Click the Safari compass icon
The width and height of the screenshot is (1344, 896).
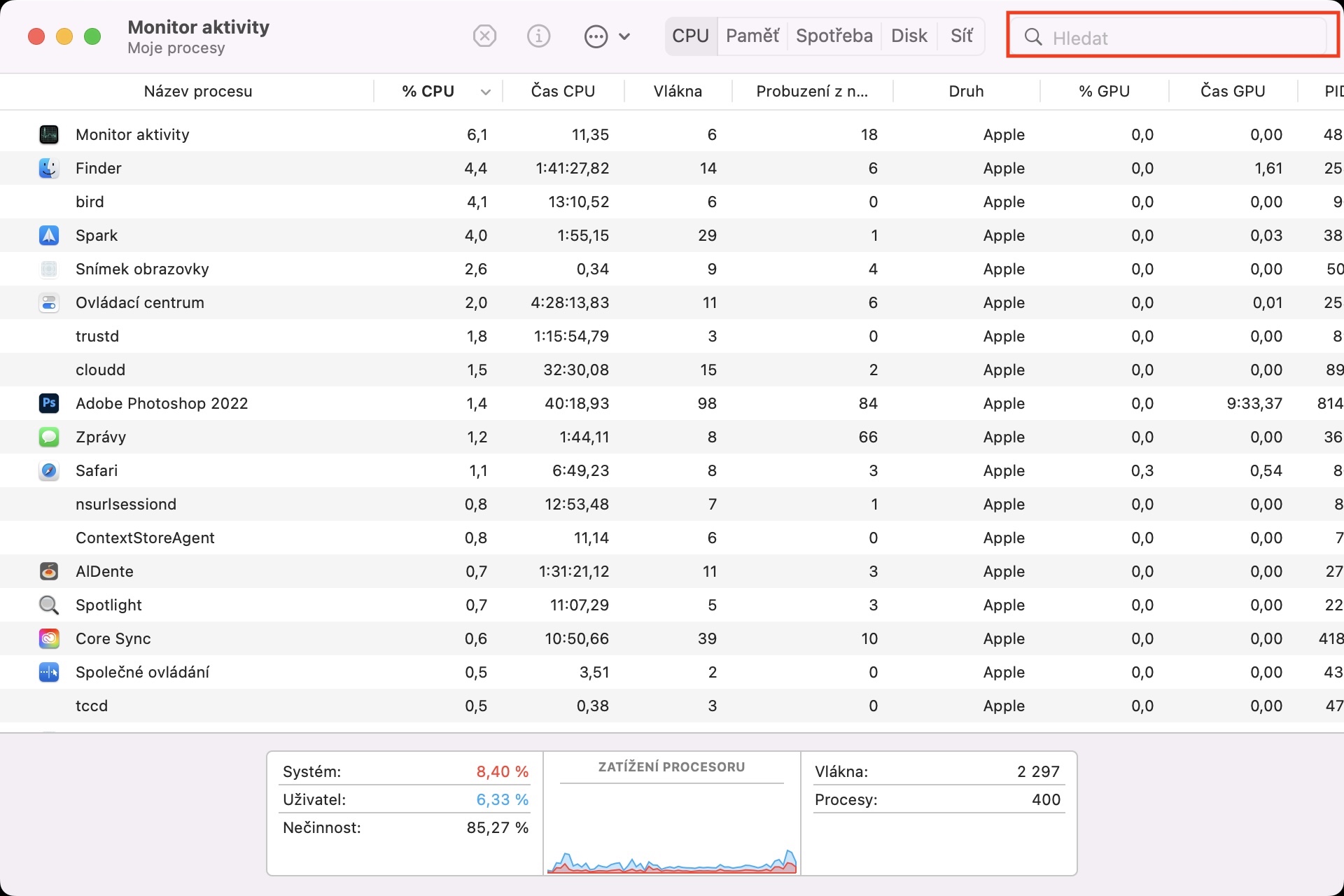pyautogui.click(x=48, y=470)
